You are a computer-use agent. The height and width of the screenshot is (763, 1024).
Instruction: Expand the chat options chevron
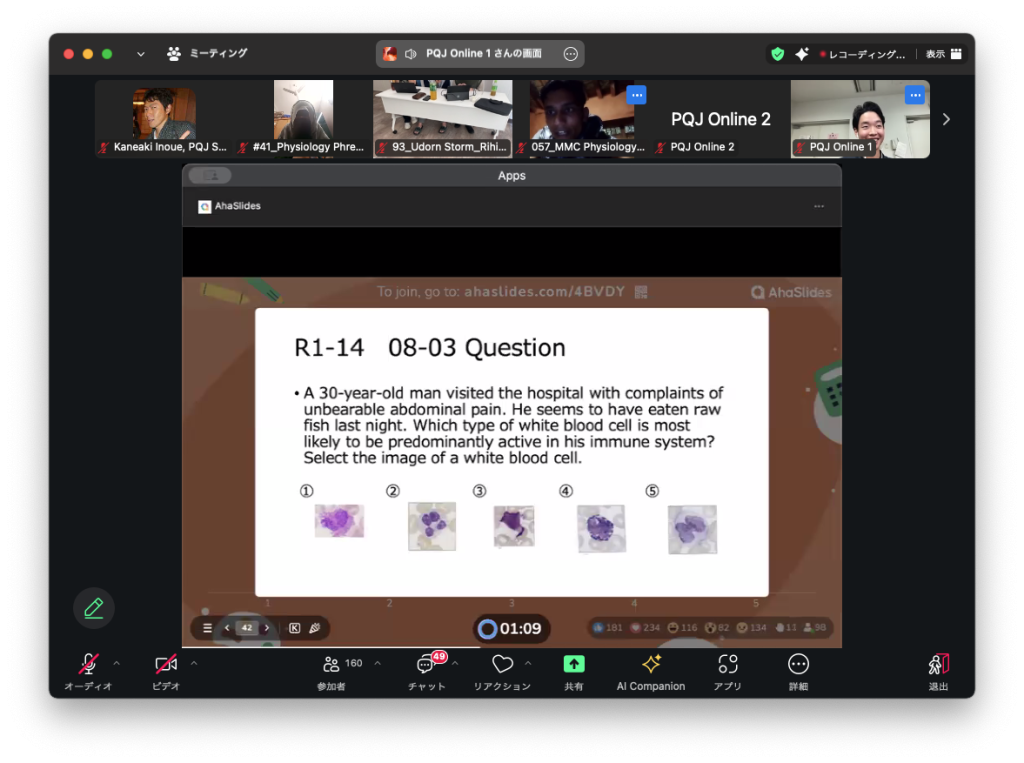455,663
